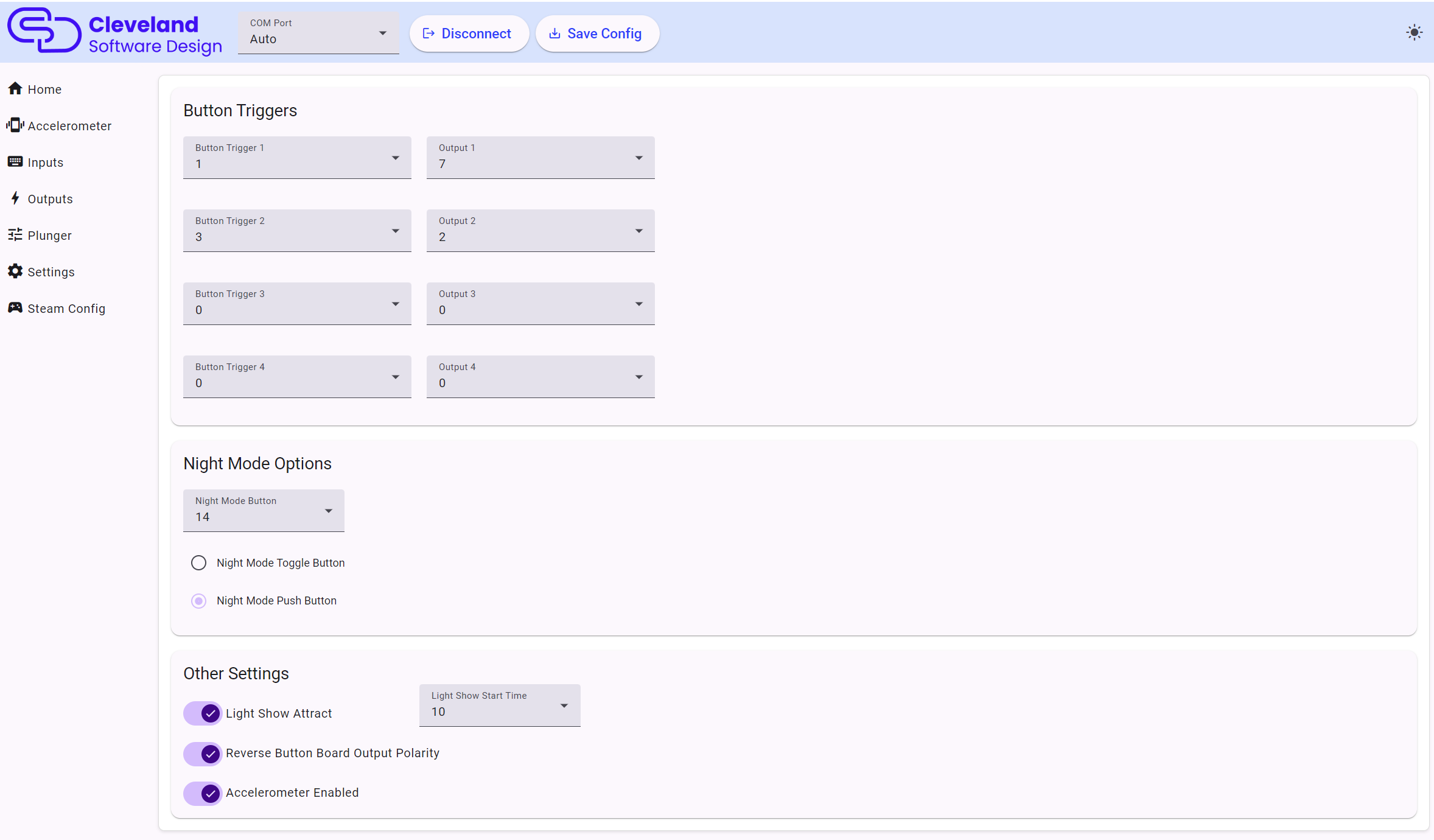
Task: Expand the Output 4 dropdown
Action: [x=540, y=377]
